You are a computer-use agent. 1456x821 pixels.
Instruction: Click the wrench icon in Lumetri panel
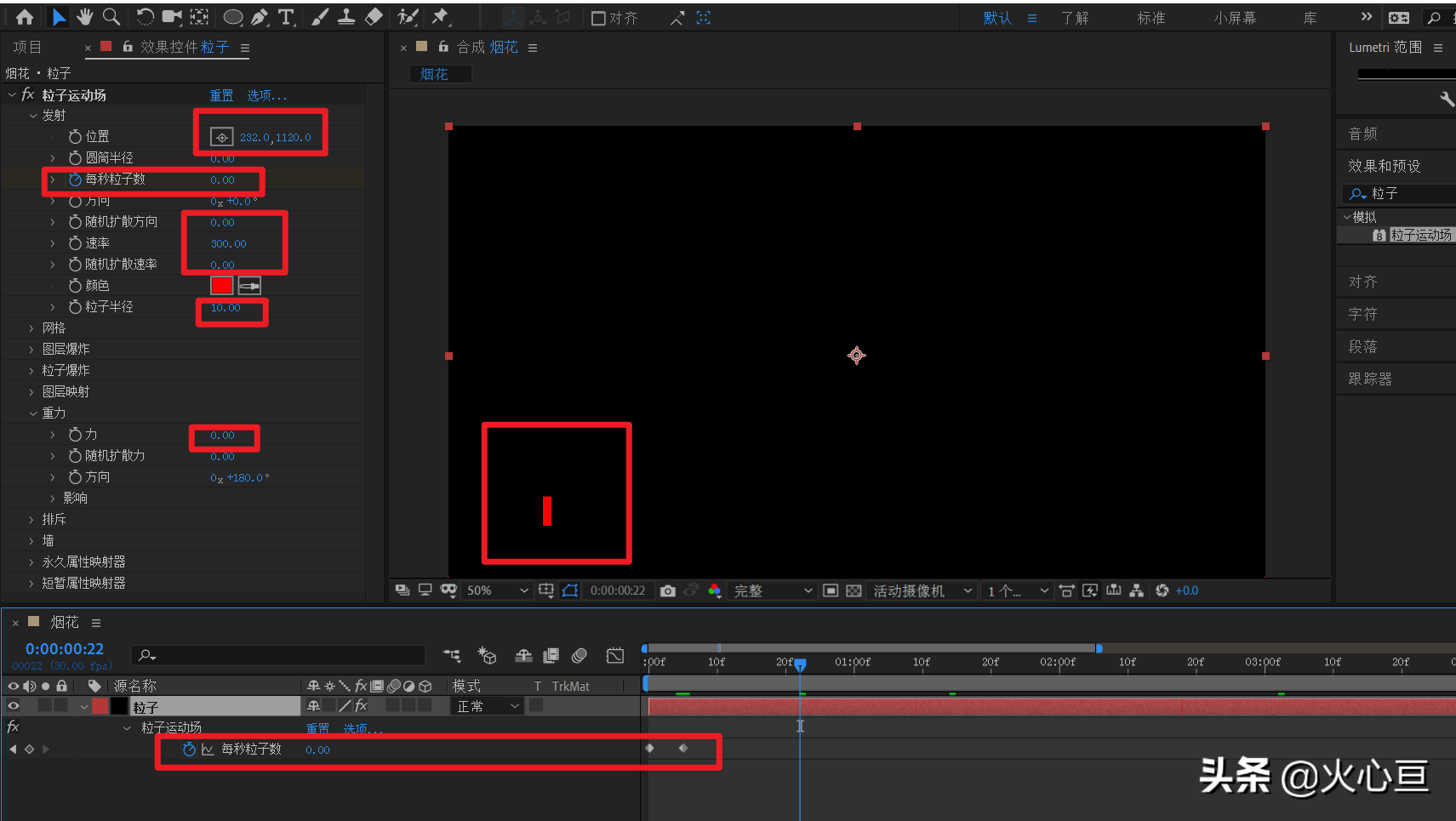click(x=1447, y=100)
